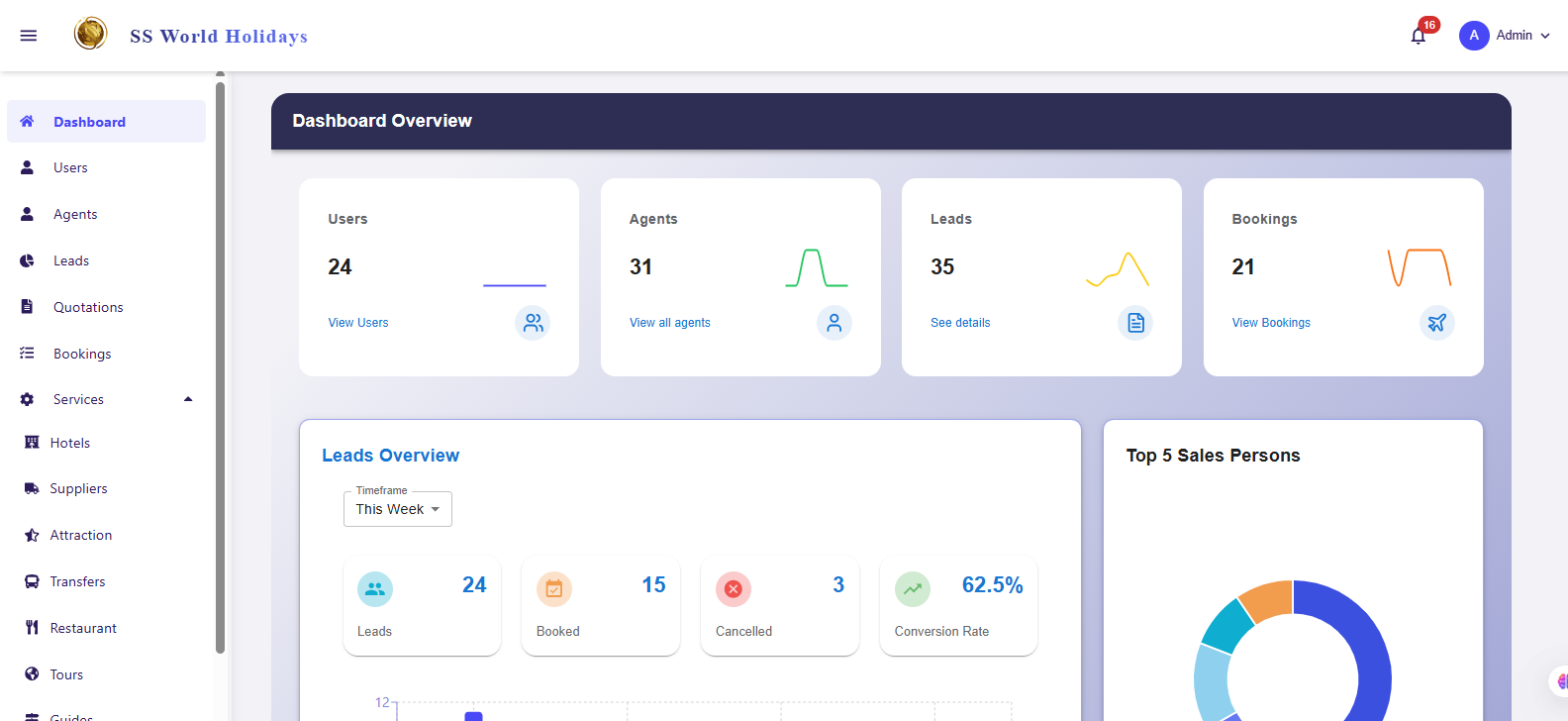Click the Agents card person icon
The width and height of the screenshot is (1568, 721).
[834, 323]
